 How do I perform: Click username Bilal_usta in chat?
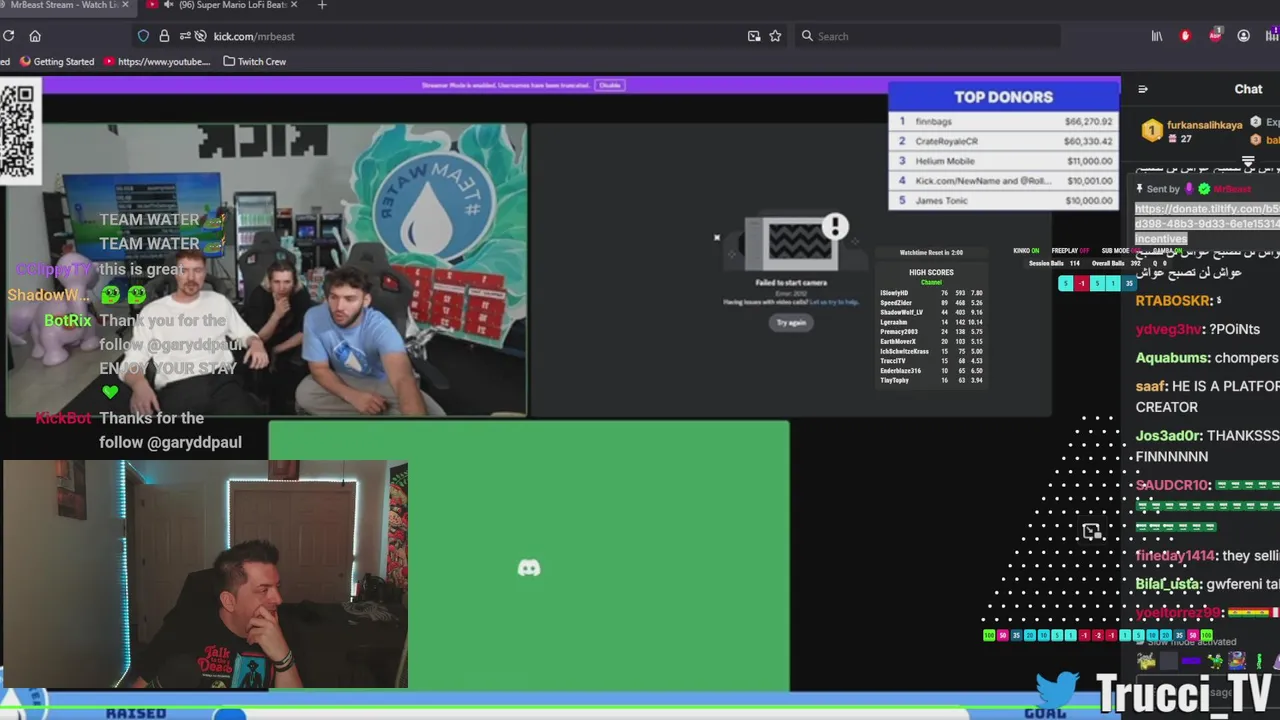click(1168, 584)
